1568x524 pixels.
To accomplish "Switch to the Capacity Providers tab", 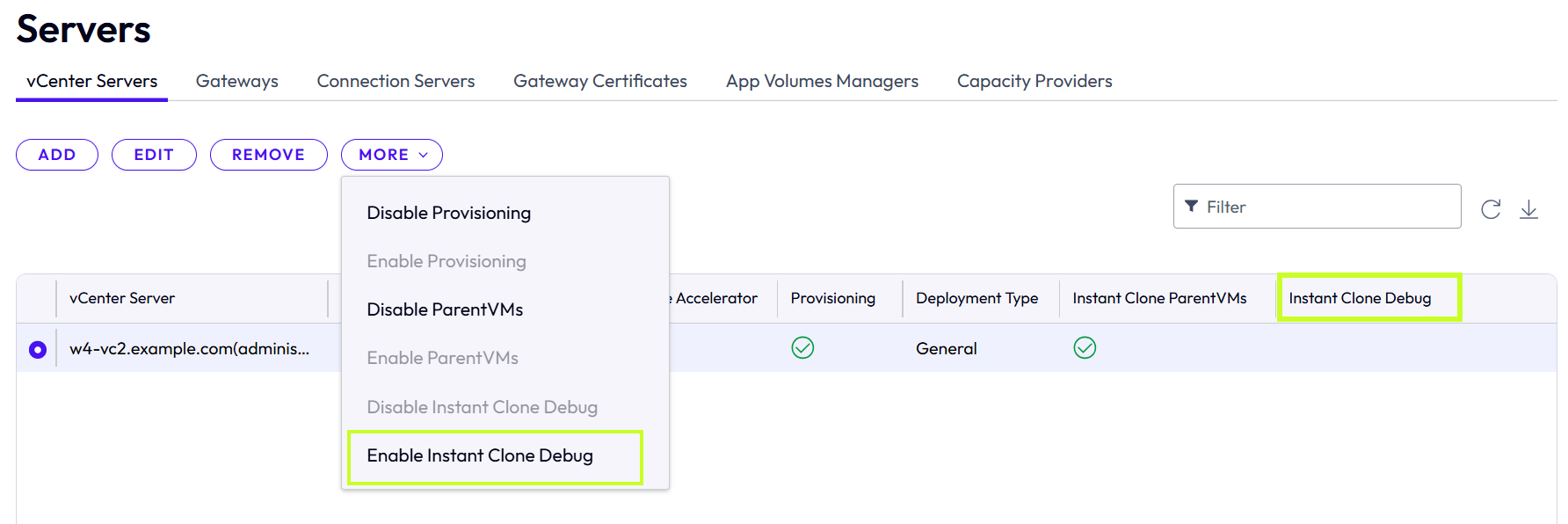I will pos(1034,81).
